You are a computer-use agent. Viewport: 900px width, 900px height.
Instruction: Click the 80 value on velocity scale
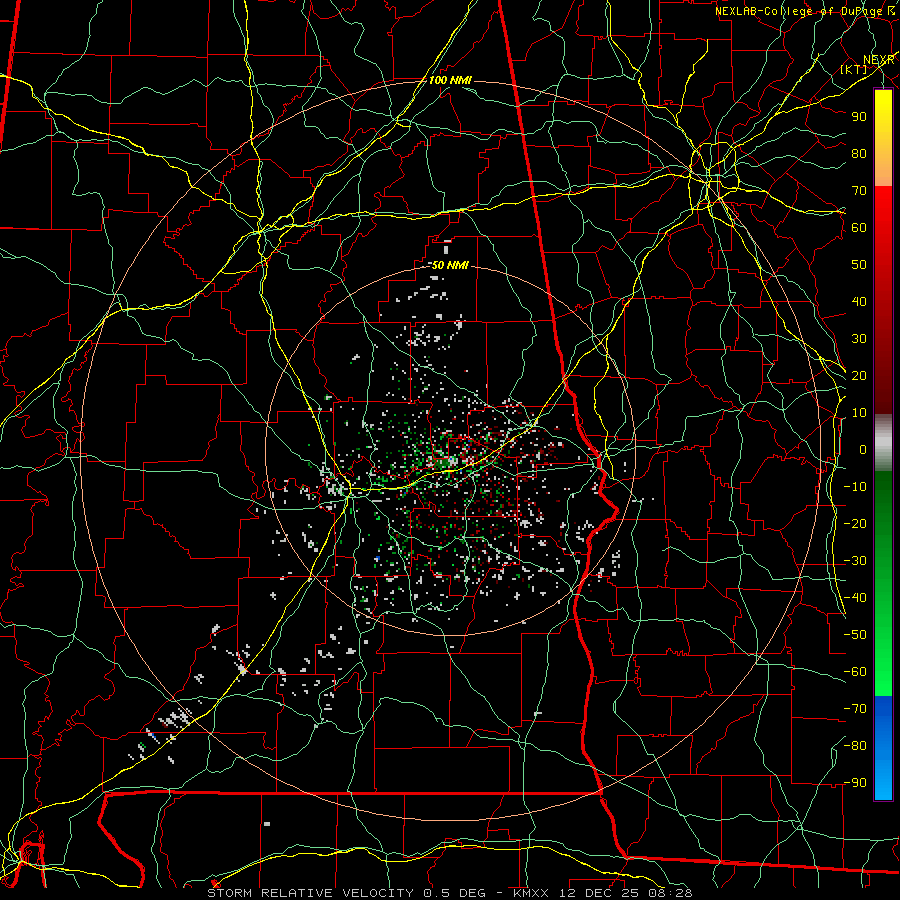click(859, 154)
